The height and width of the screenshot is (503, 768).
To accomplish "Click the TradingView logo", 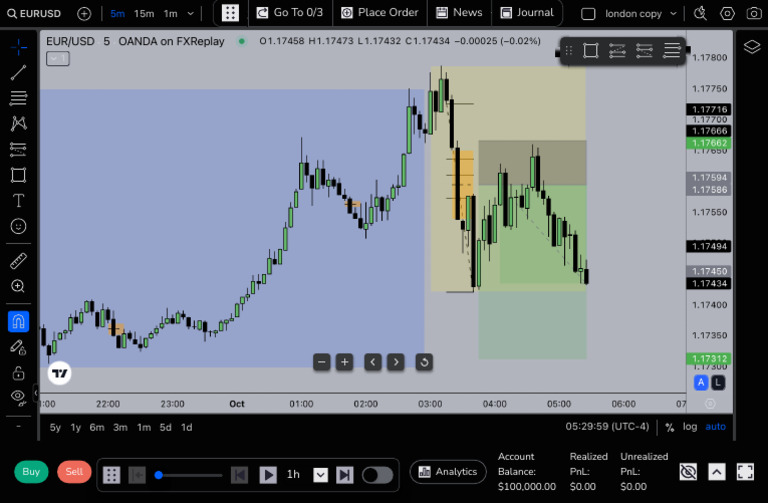I will click(59, 373).
